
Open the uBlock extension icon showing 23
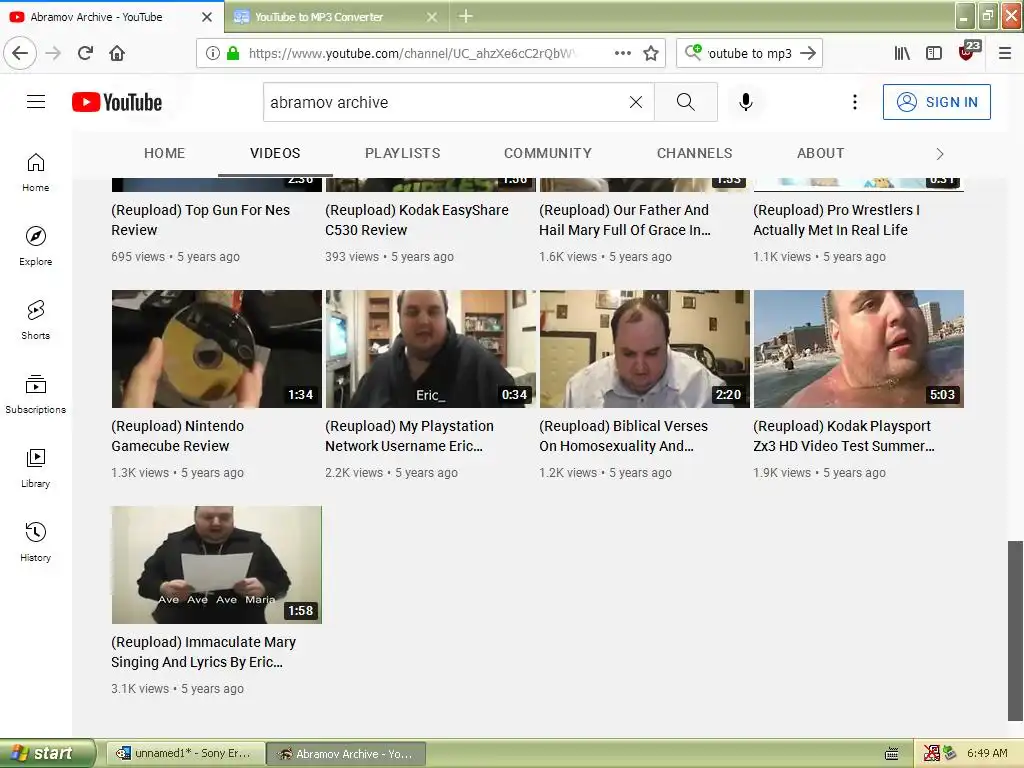[968, 51]
